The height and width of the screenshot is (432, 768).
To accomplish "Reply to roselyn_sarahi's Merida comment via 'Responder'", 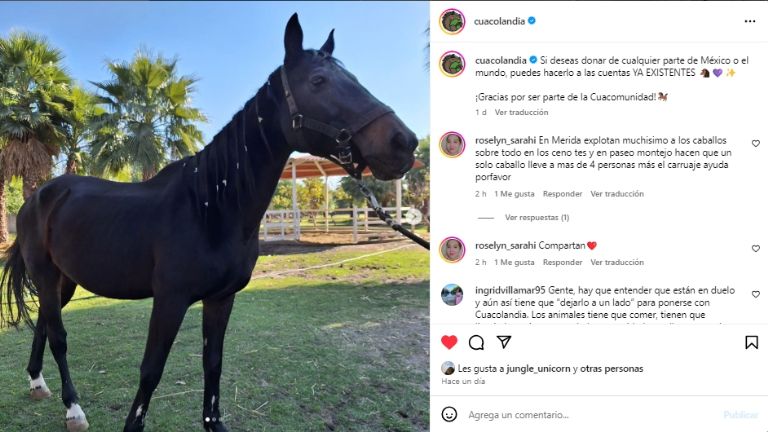I will click(562, 194).
